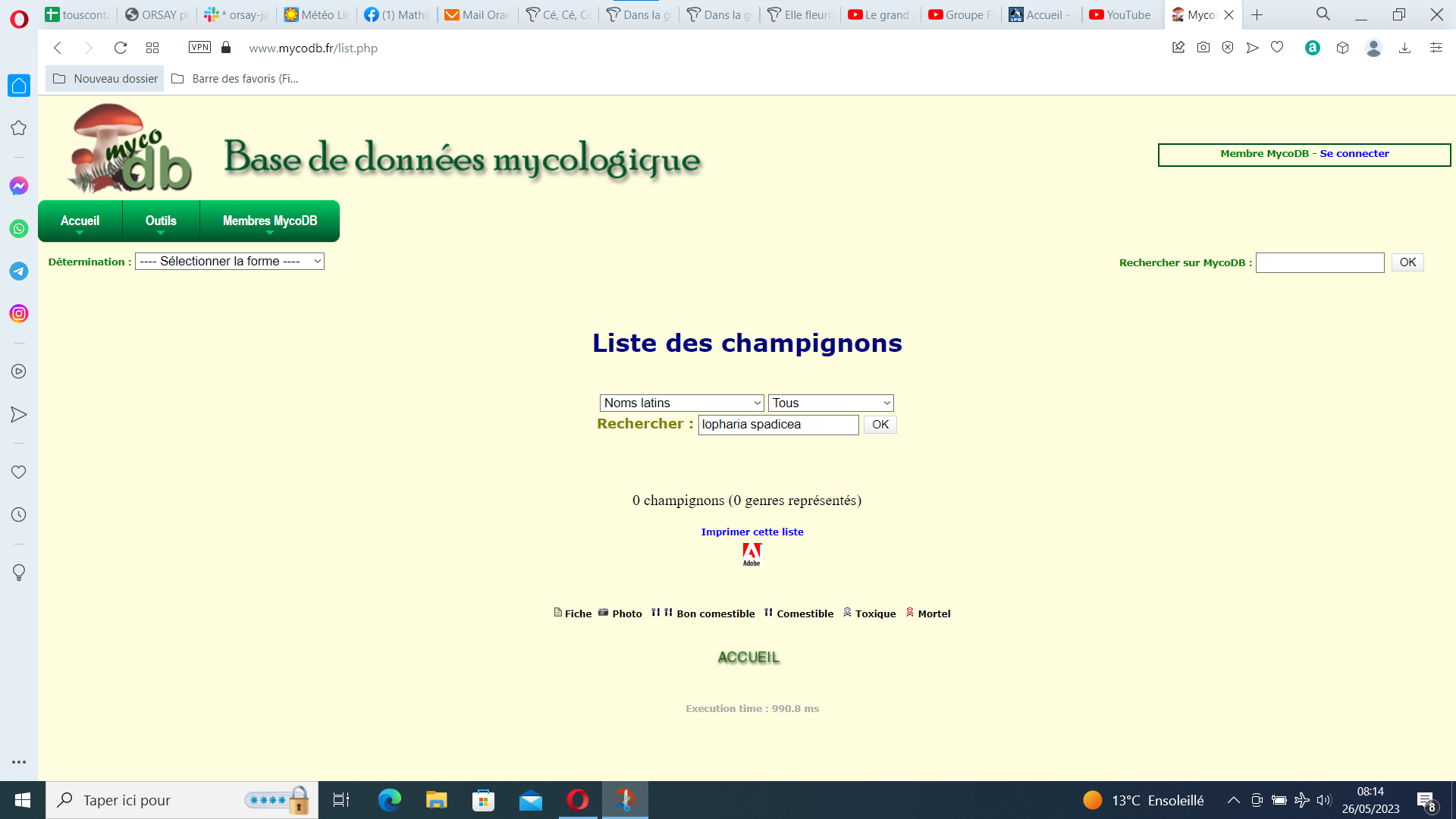Click the Adobe PDF print icon
The height and width of the screenshot is (819, 1456).
point(751,554)
